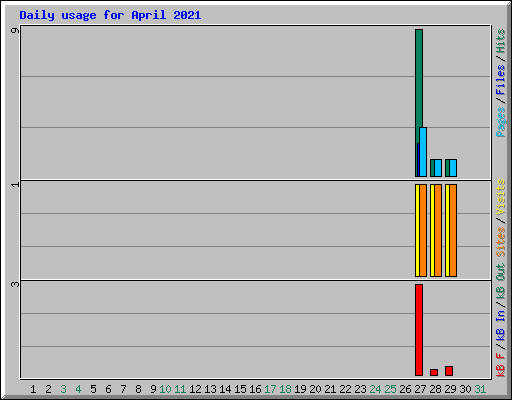Click the 'kB Out' legend label

[x=501, y=281]
